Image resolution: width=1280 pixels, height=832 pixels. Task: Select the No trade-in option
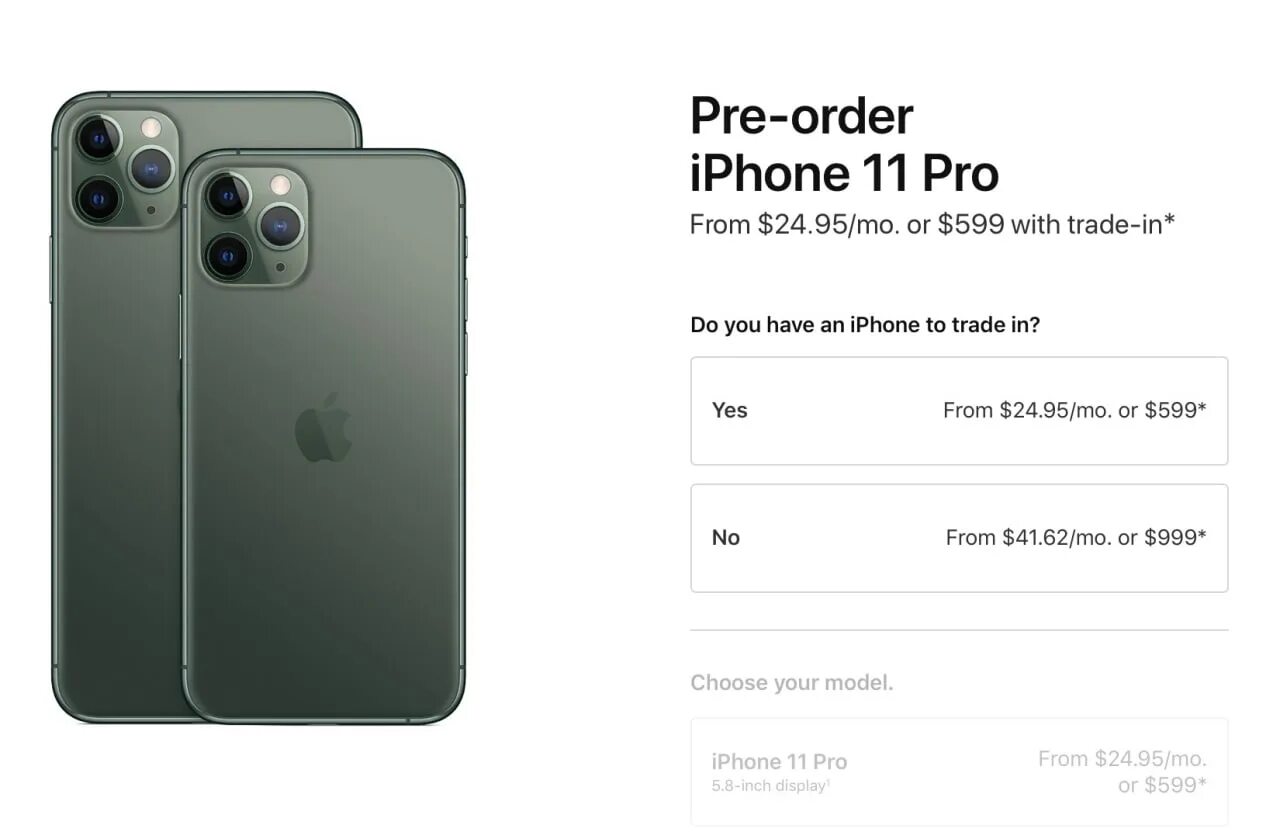pos(959,538)
